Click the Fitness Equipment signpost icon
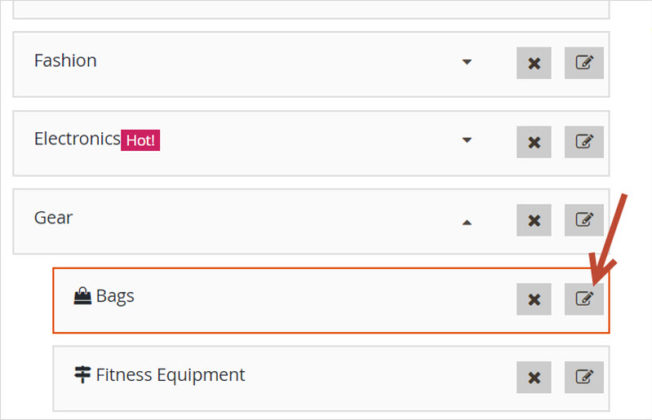This screenshot has width=652, height=420. pos(82,374)
